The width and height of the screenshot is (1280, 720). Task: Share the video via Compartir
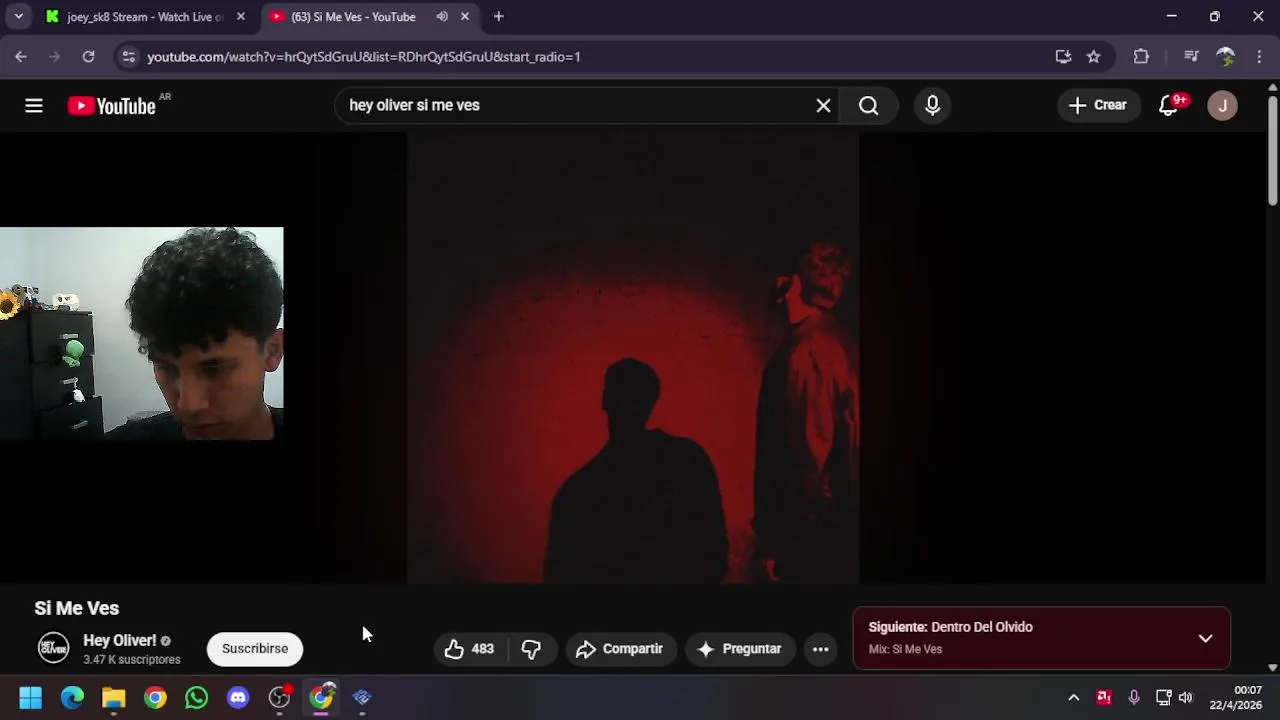(620, 649)
